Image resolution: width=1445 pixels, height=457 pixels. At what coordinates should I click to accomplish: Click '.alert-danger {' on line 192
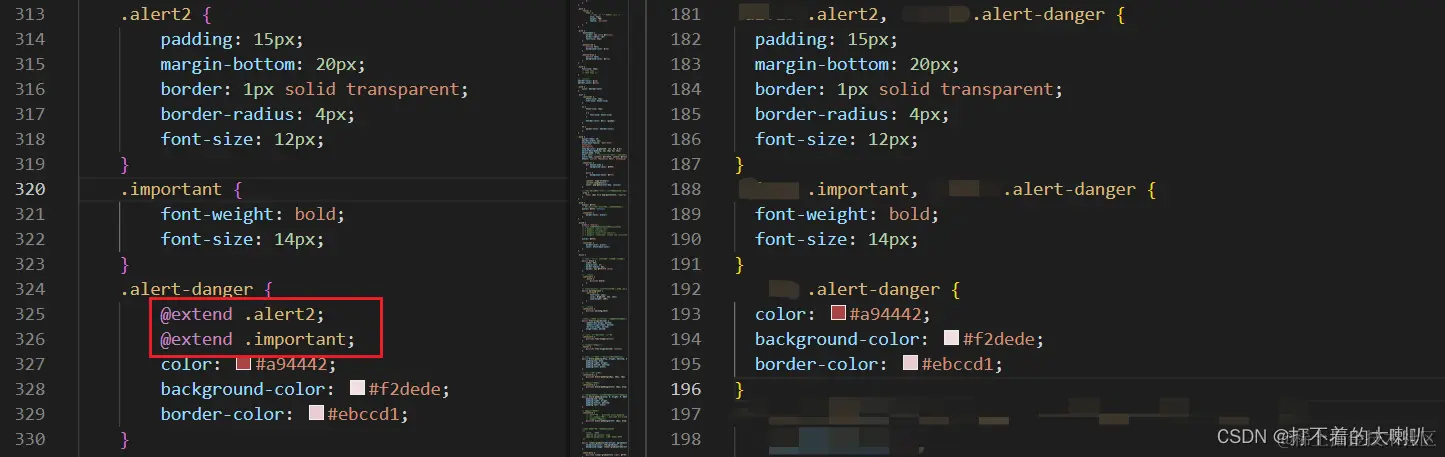click(x=883, y=289)
